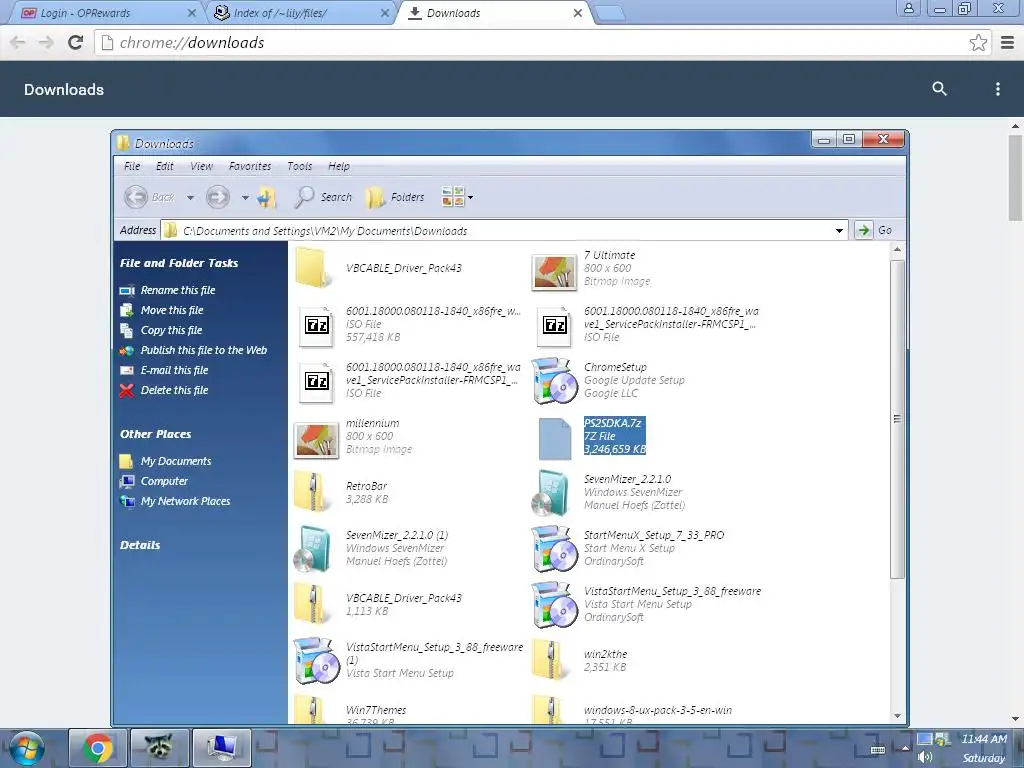Select the ChromeSetup installer icon
This screenshot has width=1024, height=768.
554,381
